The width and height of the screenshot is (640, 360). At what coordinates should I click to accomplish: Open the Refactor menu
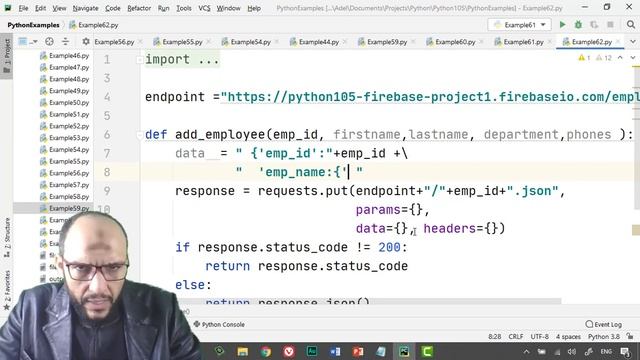139,8
